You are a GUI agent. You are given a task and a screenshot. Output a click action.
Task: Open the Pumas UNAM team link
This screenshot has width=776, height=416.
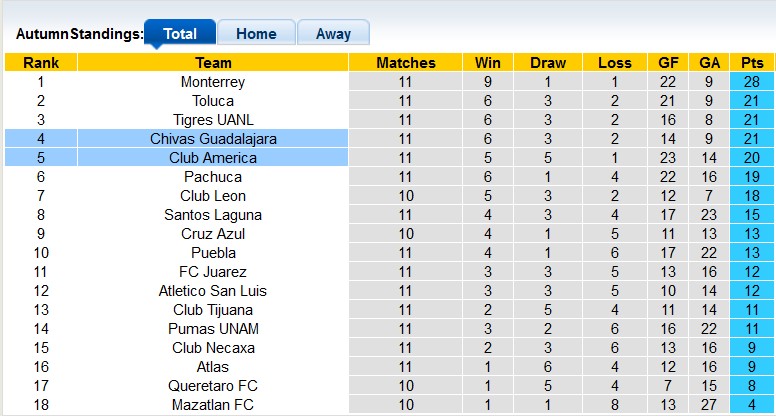(213, 329)
